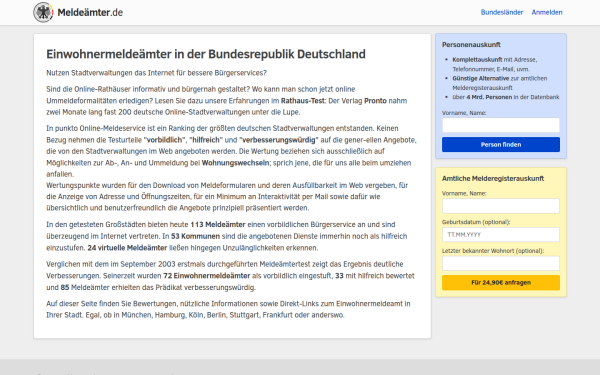Click the Letzter bekannter Wohnort (optional) label
The width and height of the screenshot is (600, 375).
pos(493,251)
